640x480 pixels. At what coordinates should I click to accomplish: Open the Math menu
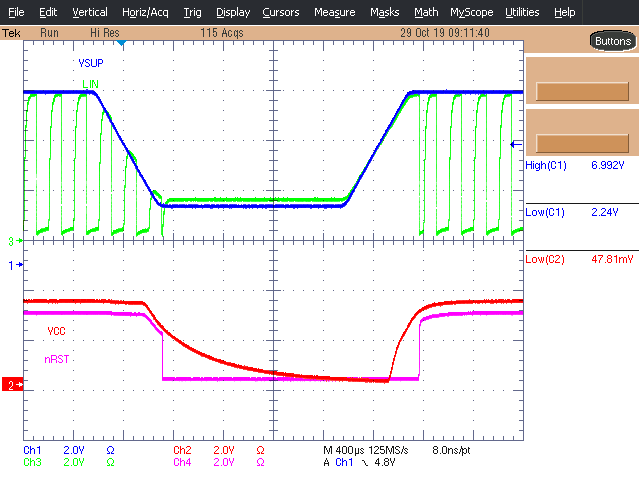click(x=426, y=12)
